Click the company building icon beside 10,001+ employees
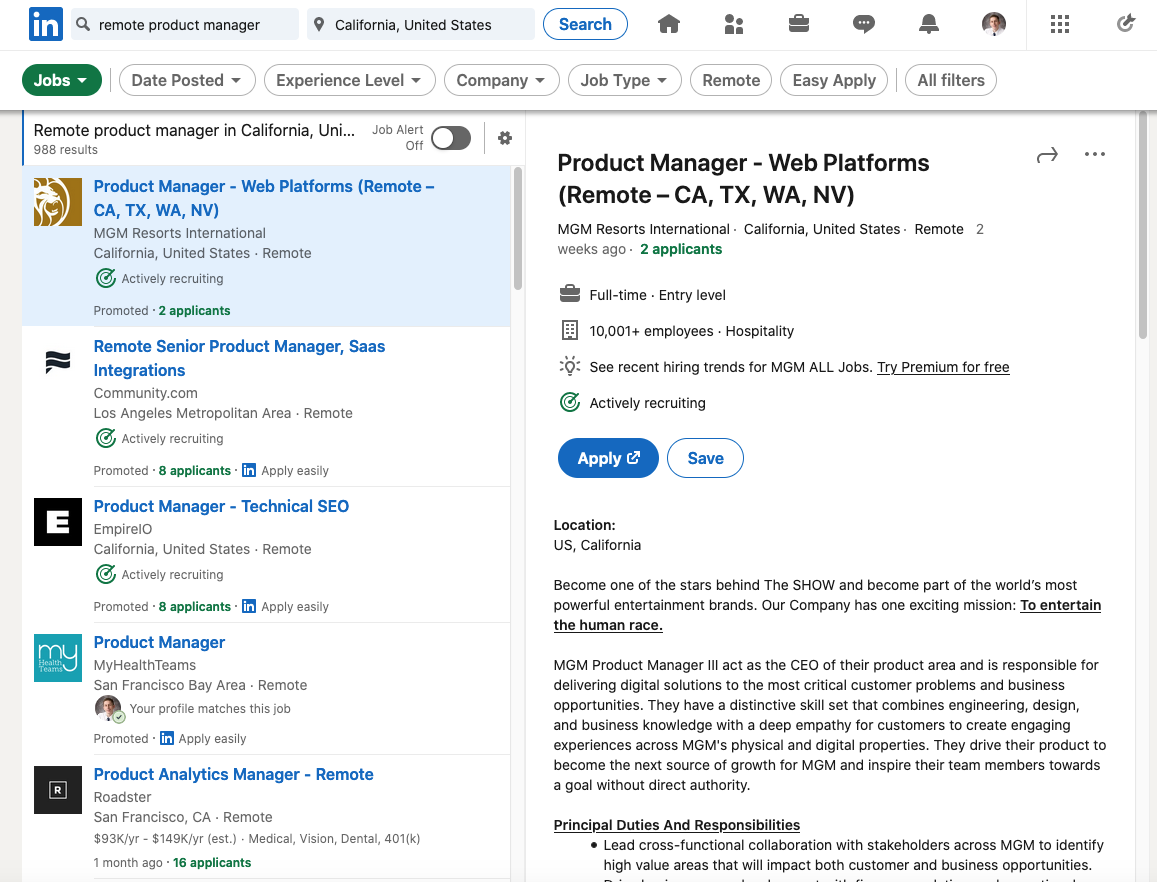Image resolution: width=1157 pixels, height=882 pixels. 570,330
